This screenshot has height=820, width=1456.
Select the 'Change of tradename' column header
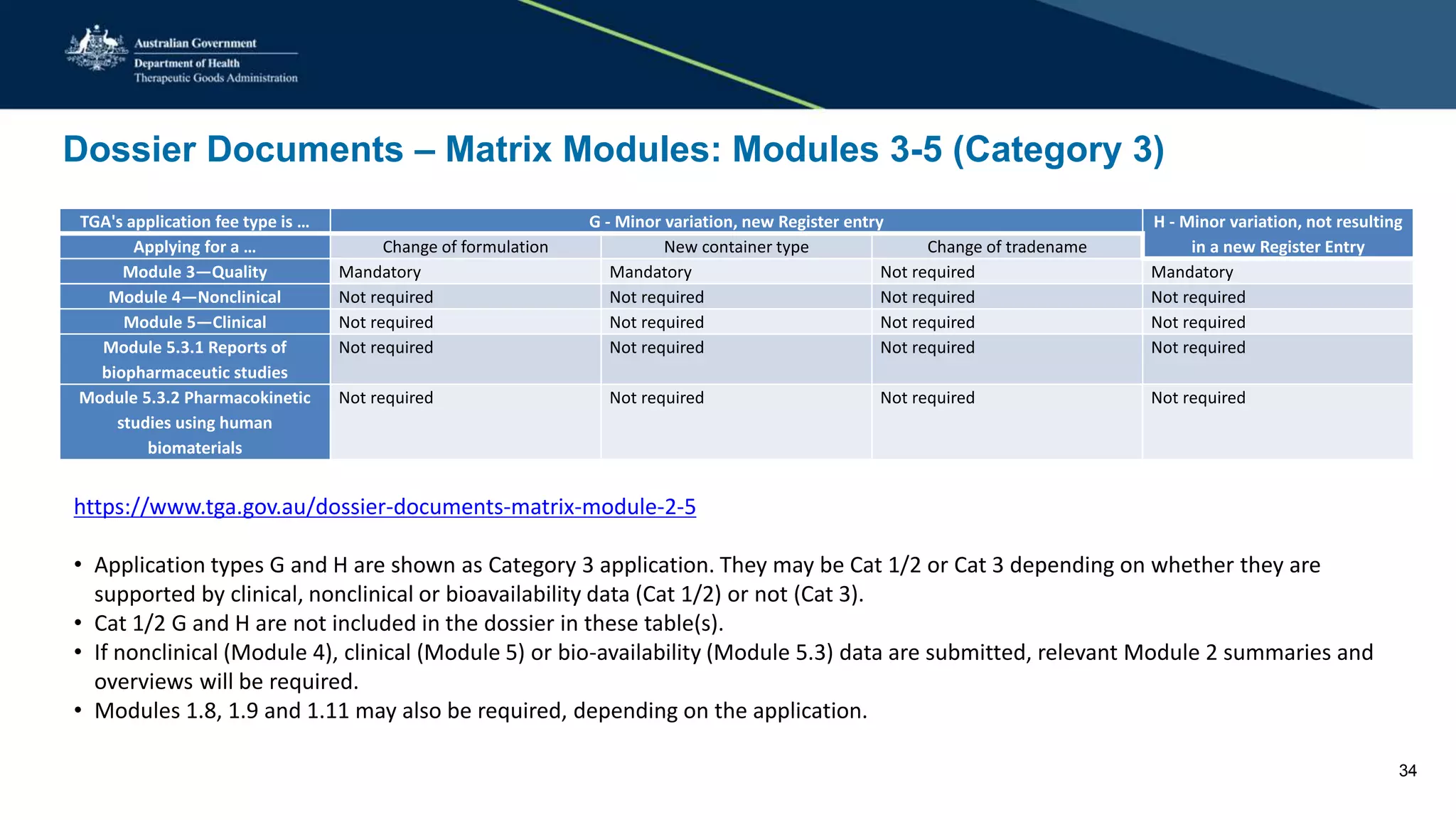tap(1007, 247)
